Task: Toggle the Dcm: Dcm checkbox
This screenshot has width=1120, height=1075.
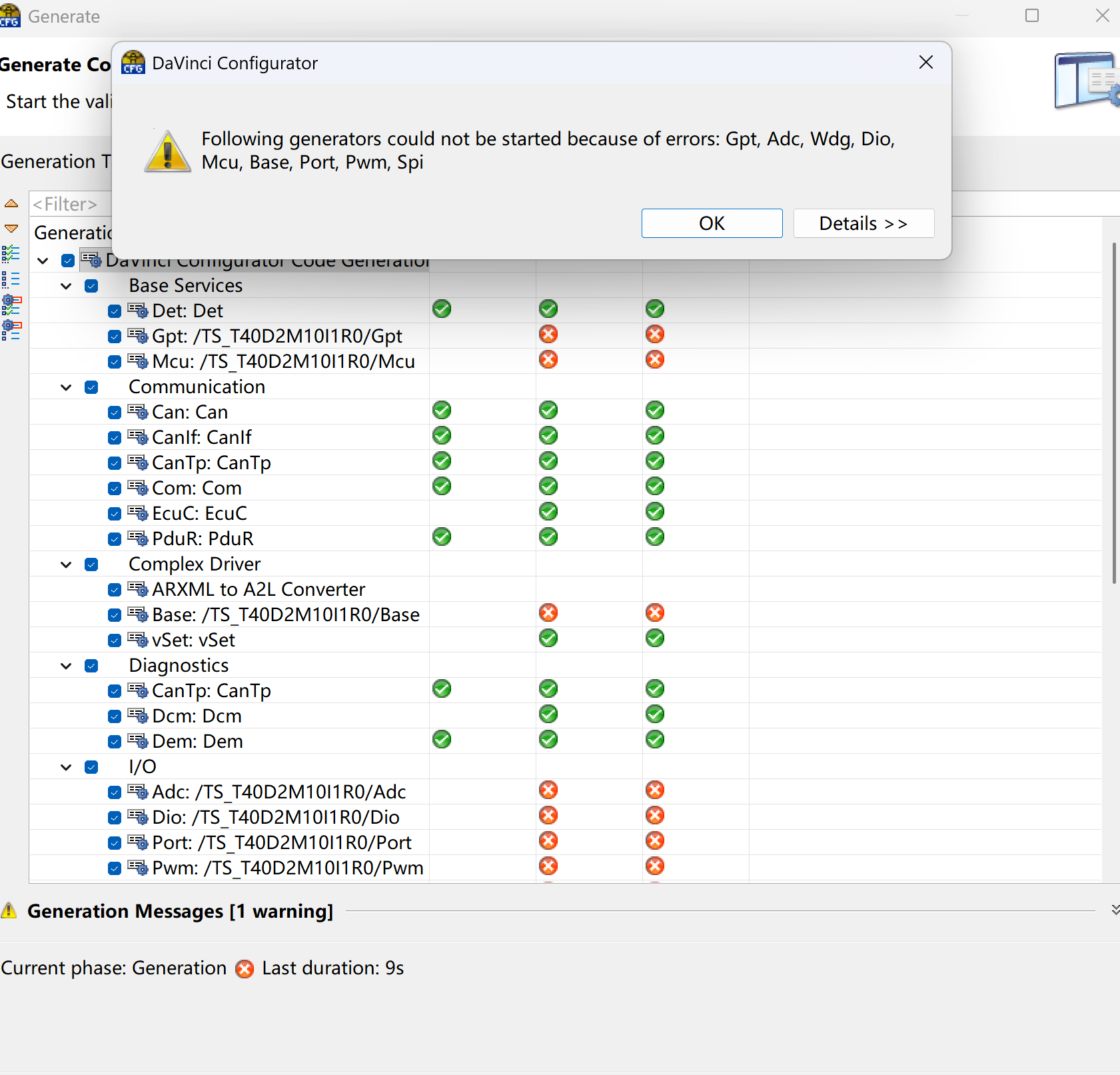Action: tap(115, 716)
